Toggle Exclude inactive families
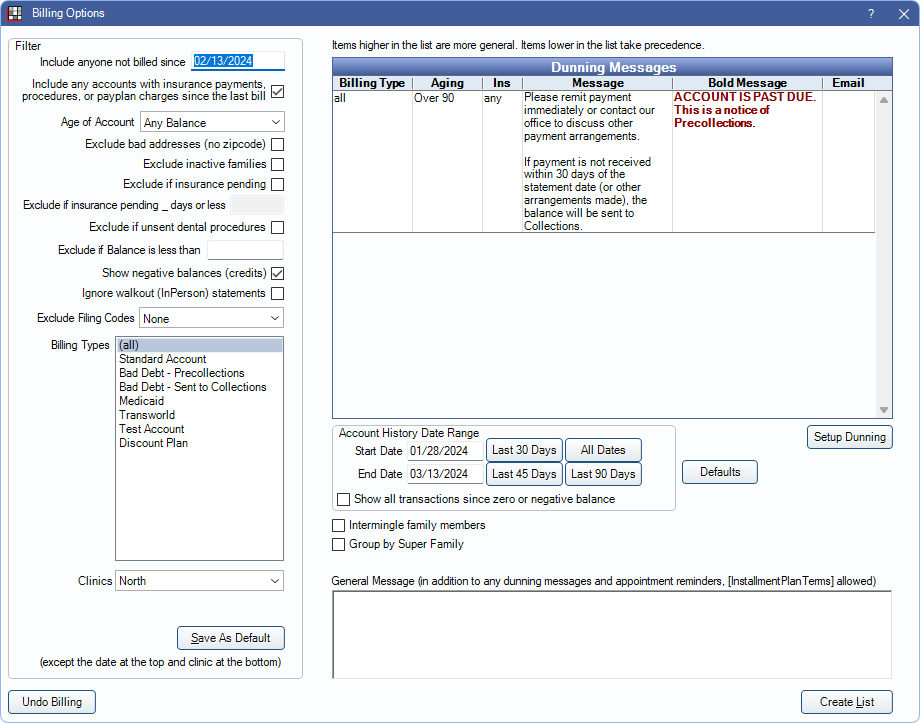The height and width of the screenshot is (723, 920). [277, 164]
